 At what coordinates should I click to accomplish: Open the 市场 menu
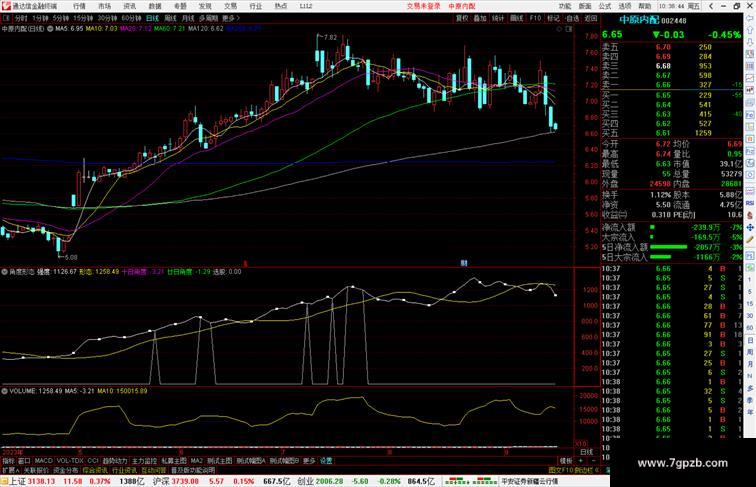(104, 6)
